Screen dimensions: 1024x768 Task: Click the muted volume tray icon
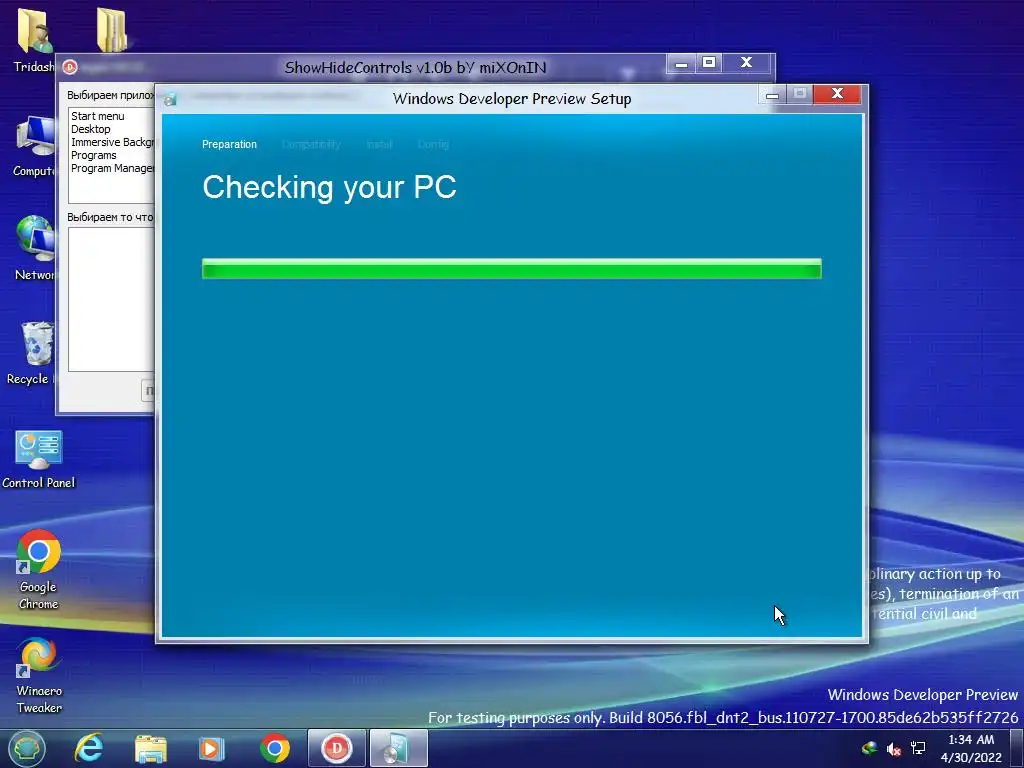point(893,749)
